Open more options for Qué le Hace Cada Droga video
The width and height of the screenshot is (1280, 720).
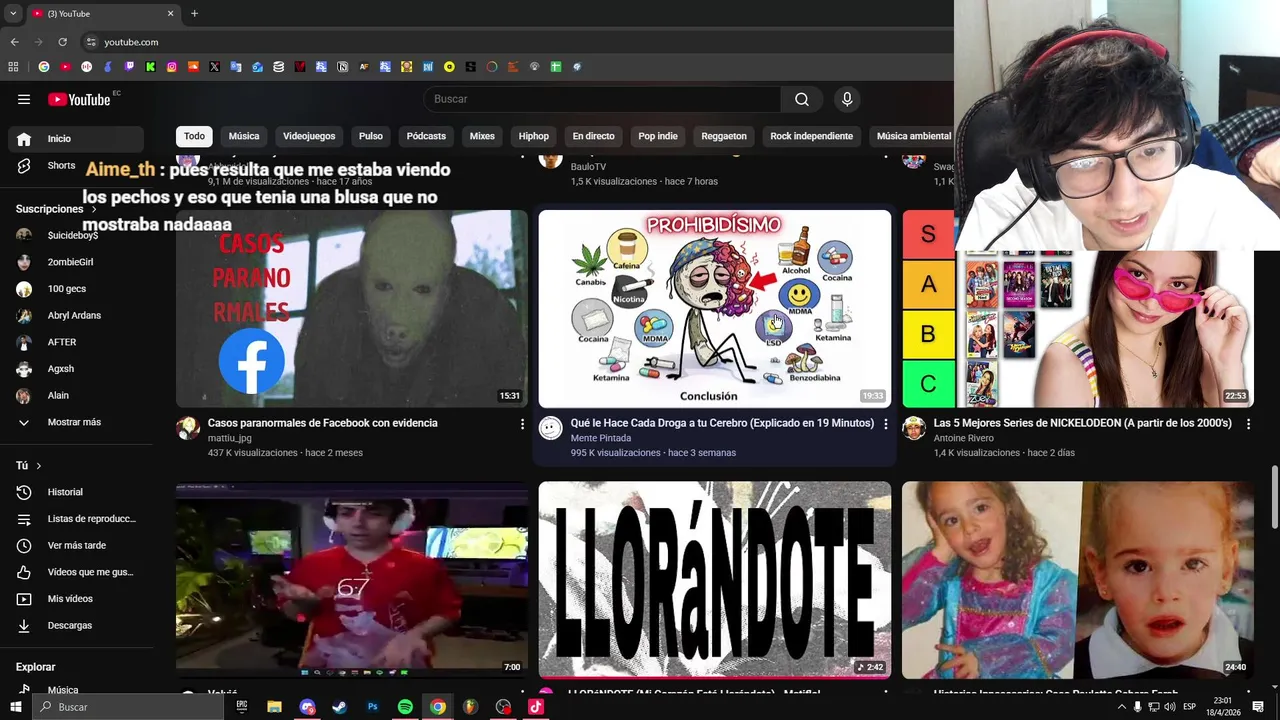pos(885,424)
